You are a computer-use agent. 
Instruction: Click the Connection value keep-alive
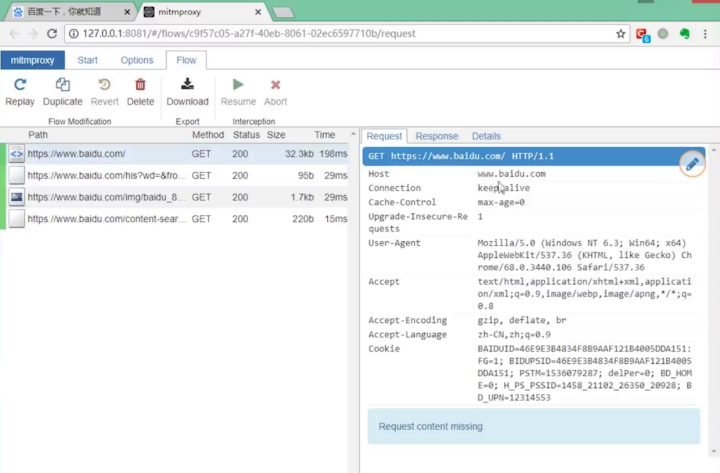point(504,188)
